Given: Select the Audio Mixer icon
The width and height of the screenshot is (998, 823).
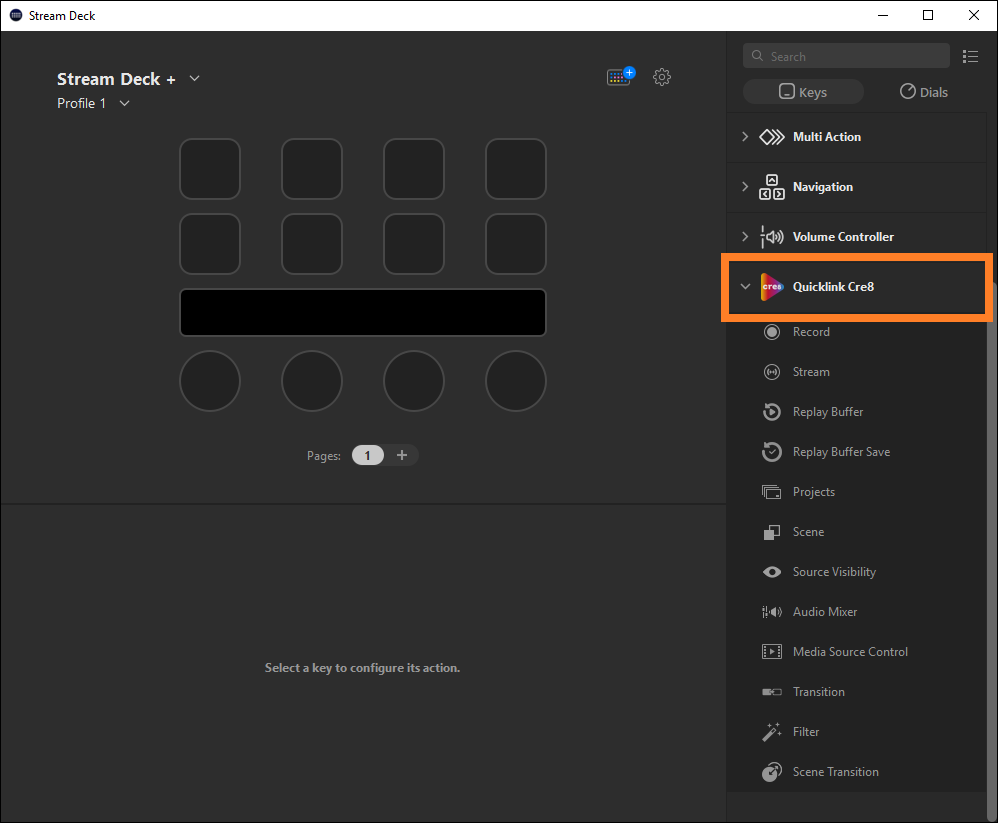Looking at the screenshot, I should [771, 612].
